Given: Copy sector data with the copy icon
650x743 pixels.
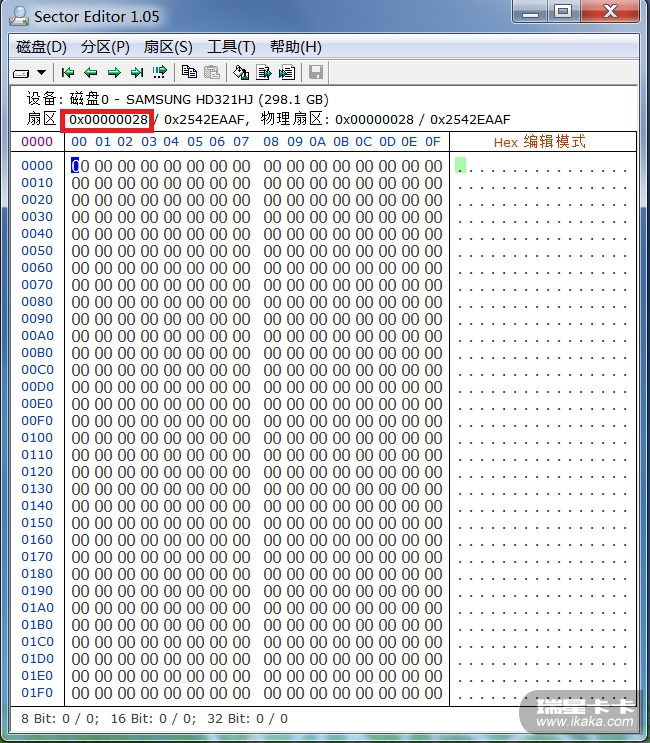Looking at the screenshot, I should (189, 72).
